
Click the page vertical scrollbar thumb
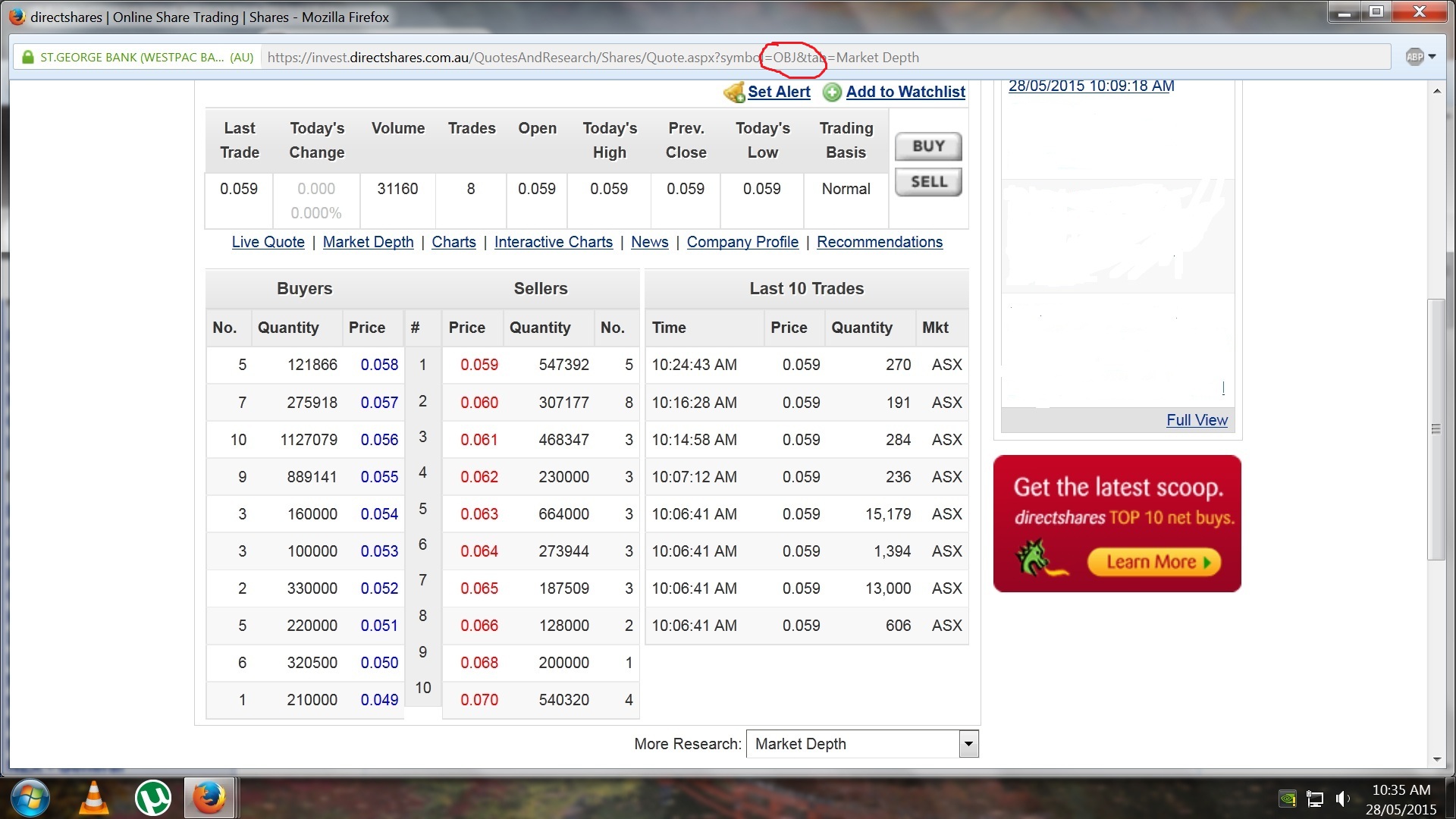1435,429
